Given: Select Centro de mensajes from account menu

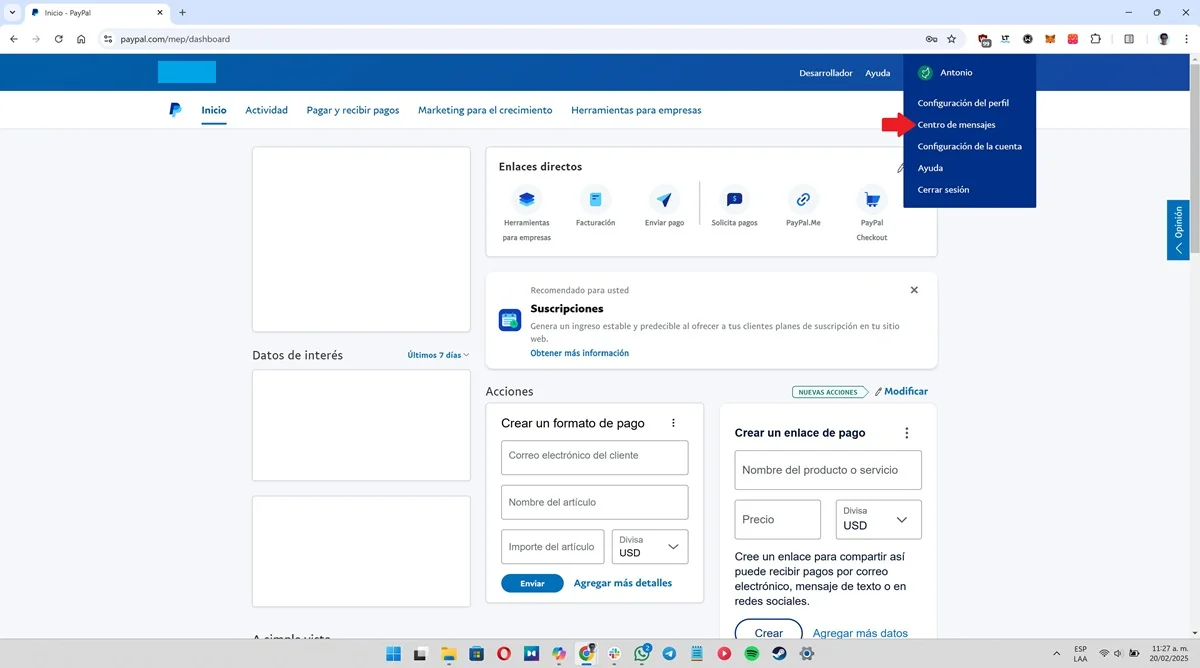Looking at the screenshot, I should point(955,125).
